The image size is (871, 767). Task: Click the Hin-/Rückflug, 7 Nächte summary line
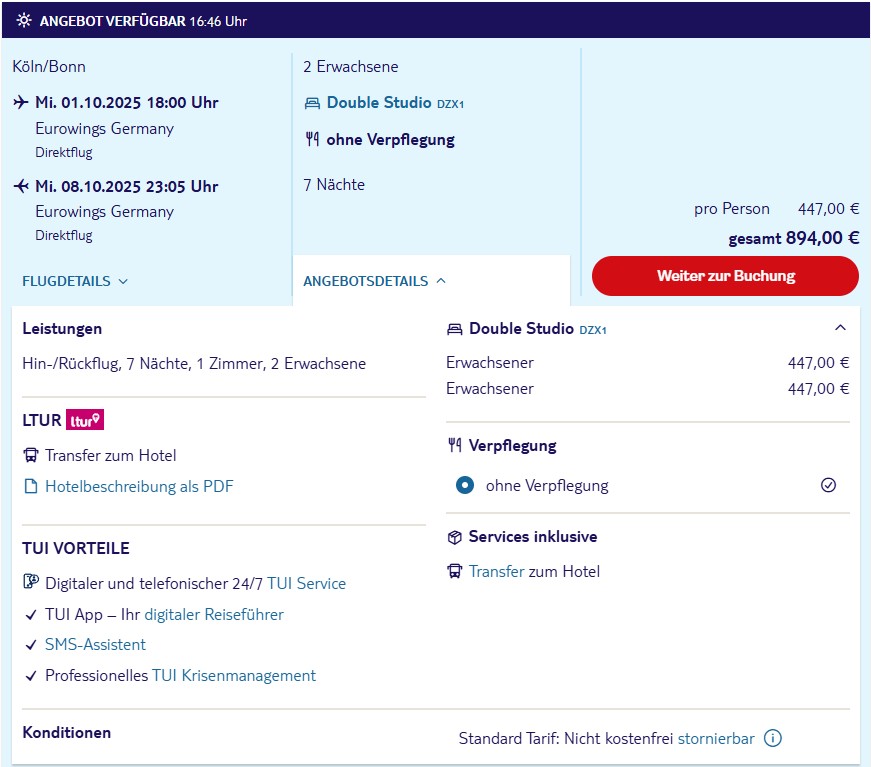click(194, 364)
